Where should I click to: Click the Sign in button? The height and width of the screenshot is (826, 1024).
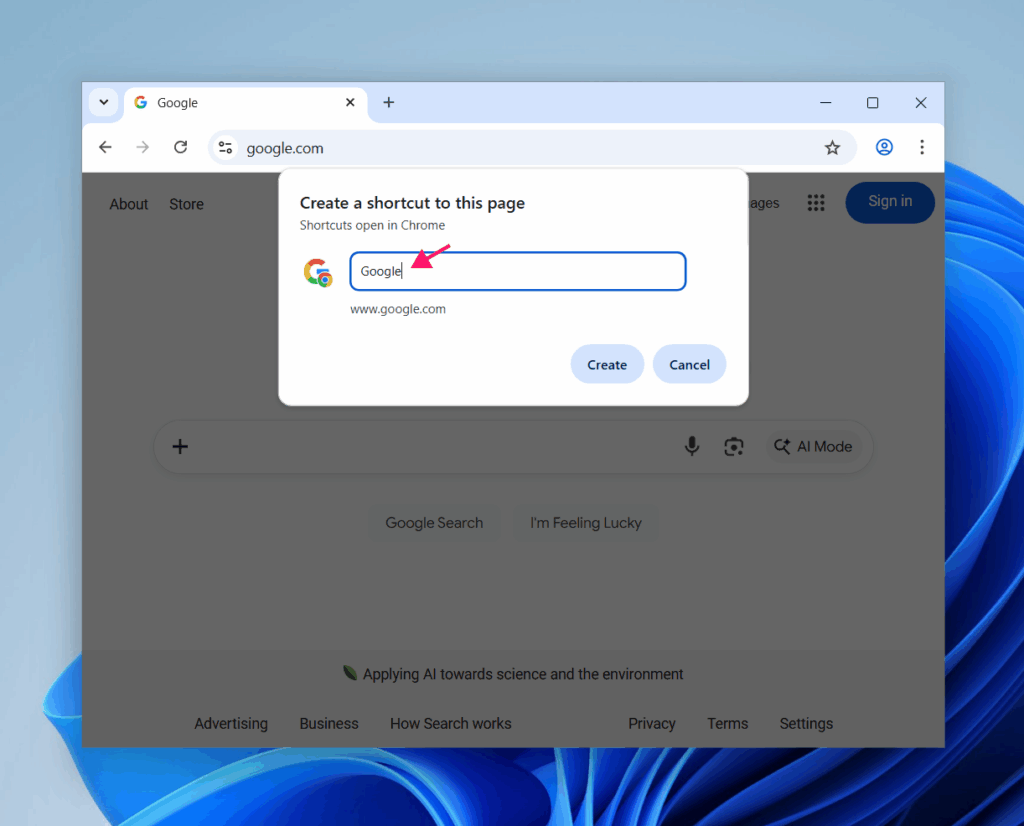pyautogui.click(x=890, y=202)
